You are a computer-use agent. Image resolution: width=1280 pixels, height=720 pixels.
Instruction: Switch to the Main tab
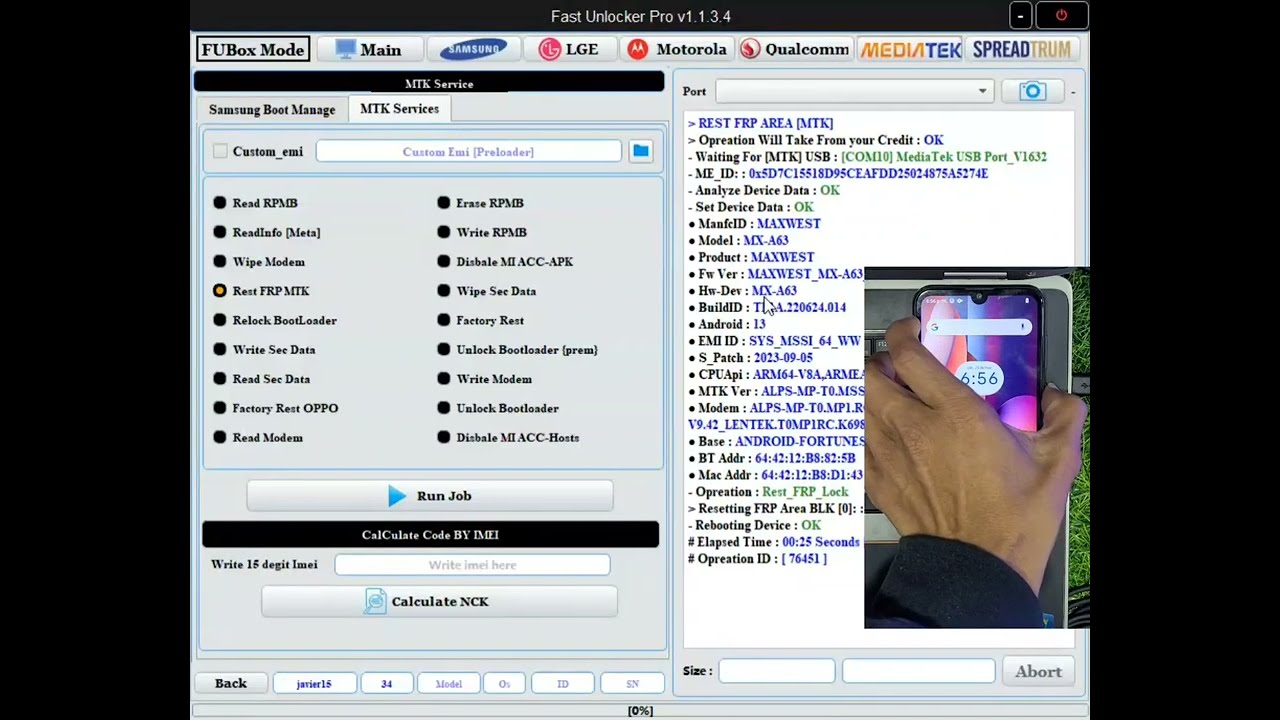pyautogui.click(x=368, y=49)
